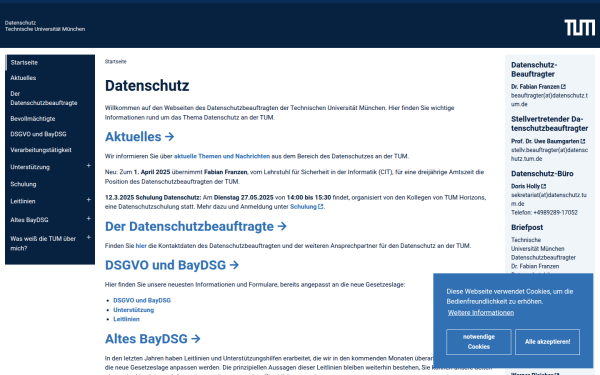Open Aktuelles in the sidebar menu

[50, 78]
